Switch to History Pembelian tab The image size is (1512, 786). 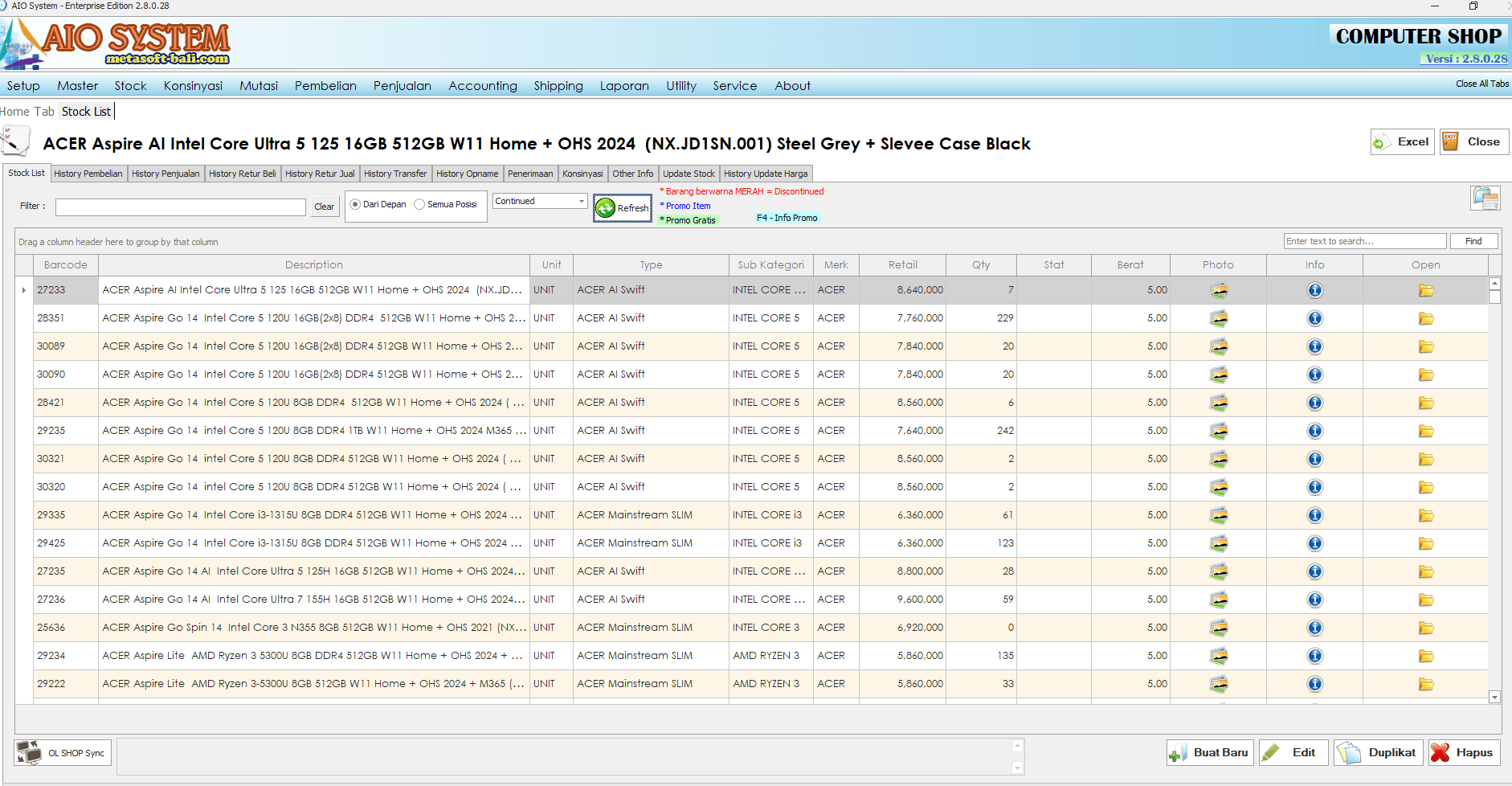[88, 174]
